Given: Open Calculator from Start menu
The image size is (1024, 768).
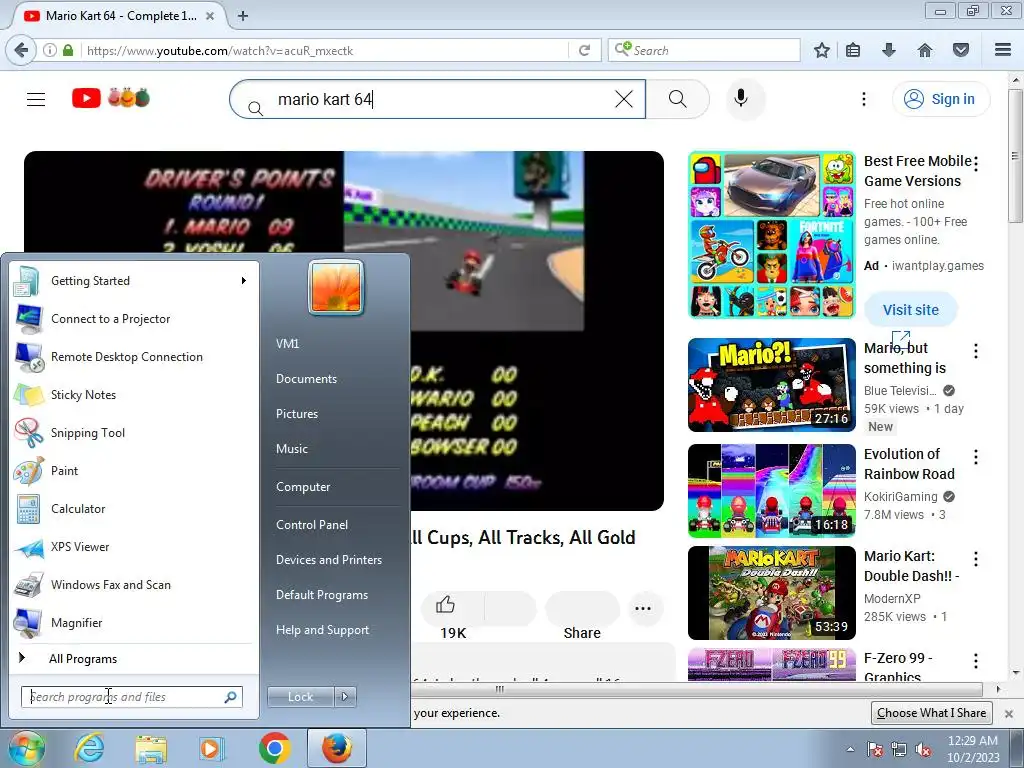Looking at the screenshot, I should (x=133, y=508).
